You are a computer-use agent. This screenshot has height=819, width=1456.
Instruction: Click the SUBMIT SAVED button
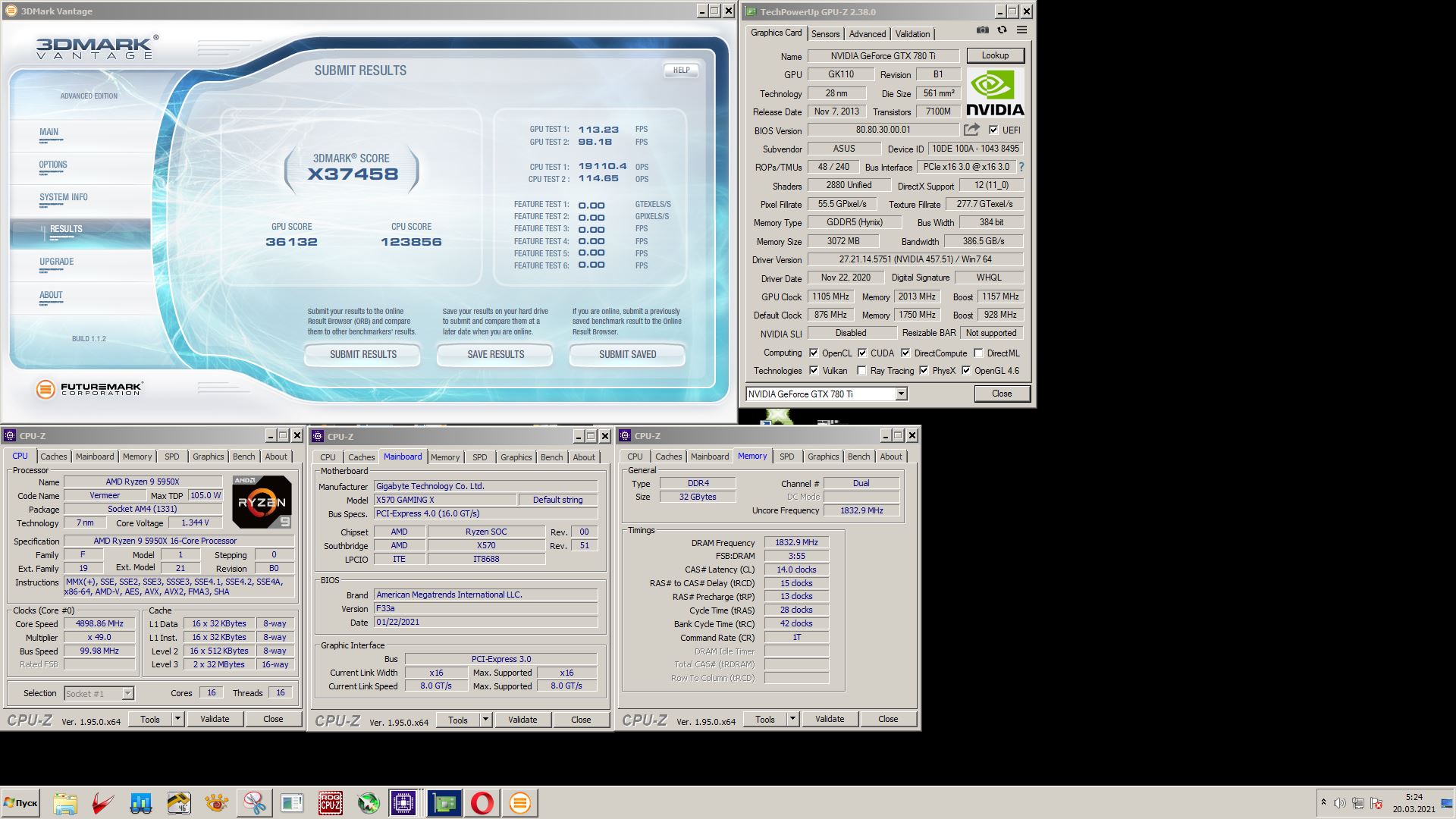point(628,354)
